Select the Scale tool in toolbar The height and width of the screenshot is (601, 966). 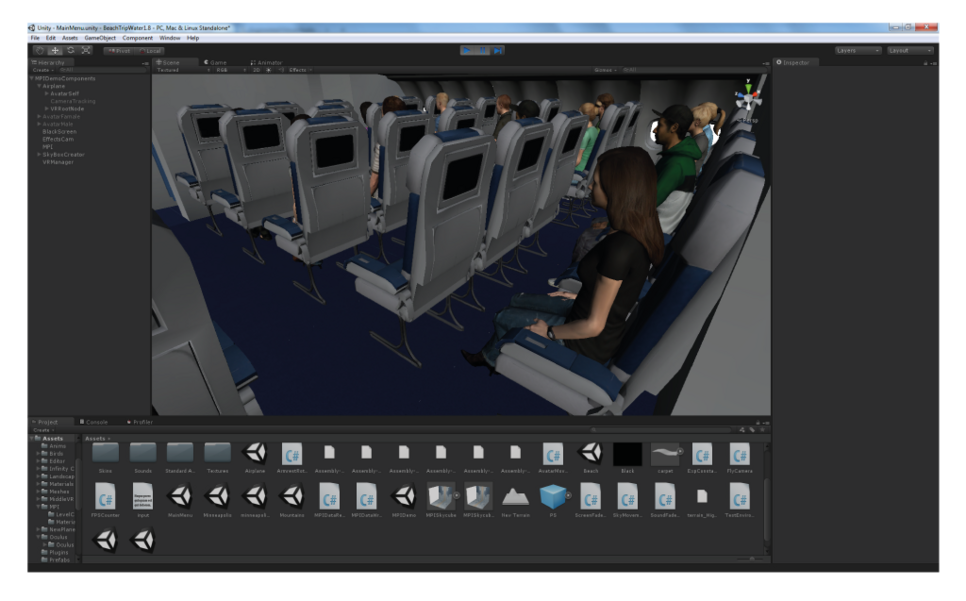click(85, 50)
